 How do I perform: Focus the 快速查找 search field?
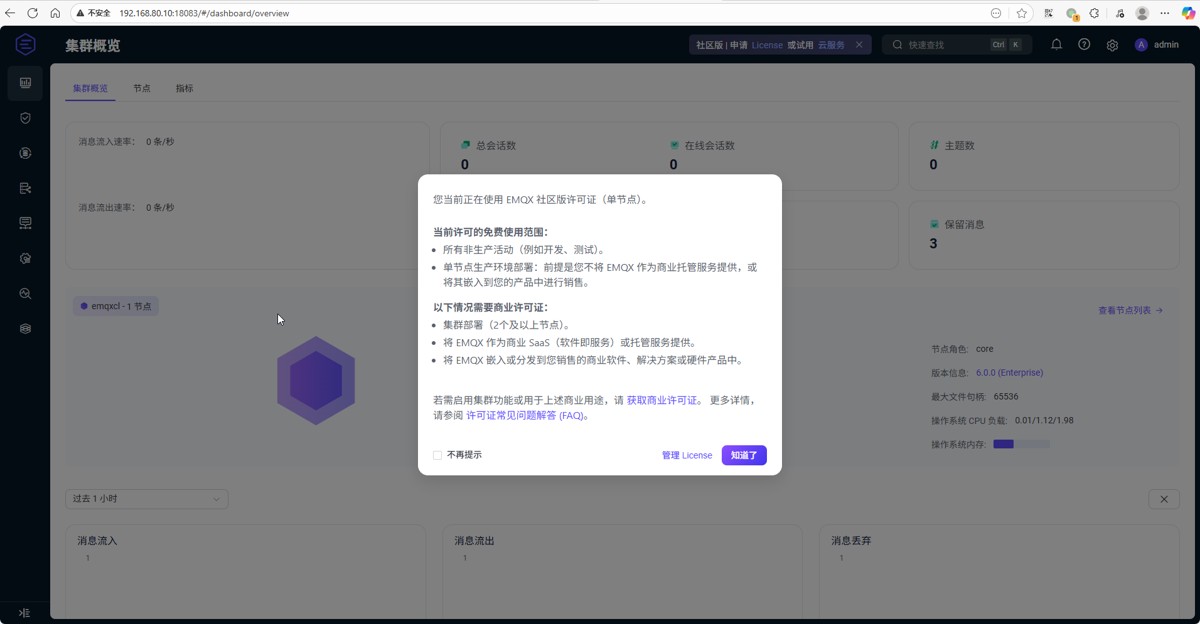[x=957, y=45]
